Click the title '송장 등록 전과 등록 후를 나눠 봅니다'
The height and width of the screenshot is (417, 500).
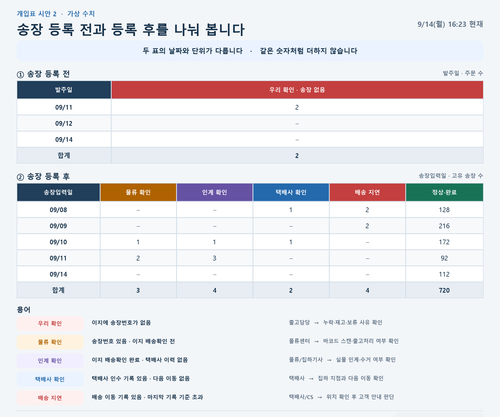(131, 30)
